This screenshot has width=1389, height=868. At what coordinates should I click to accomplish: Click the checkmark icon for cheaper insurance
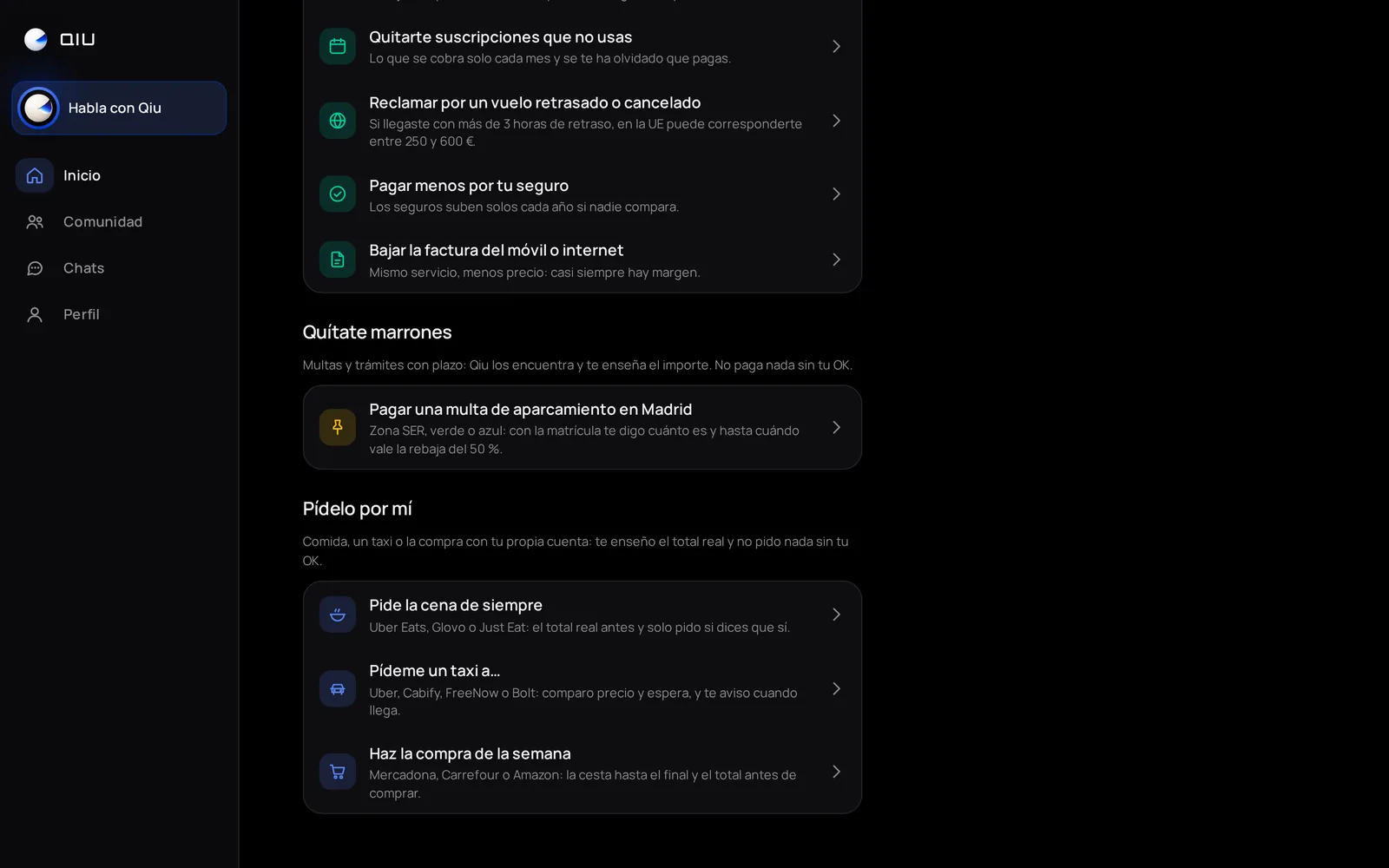point(338,194)
